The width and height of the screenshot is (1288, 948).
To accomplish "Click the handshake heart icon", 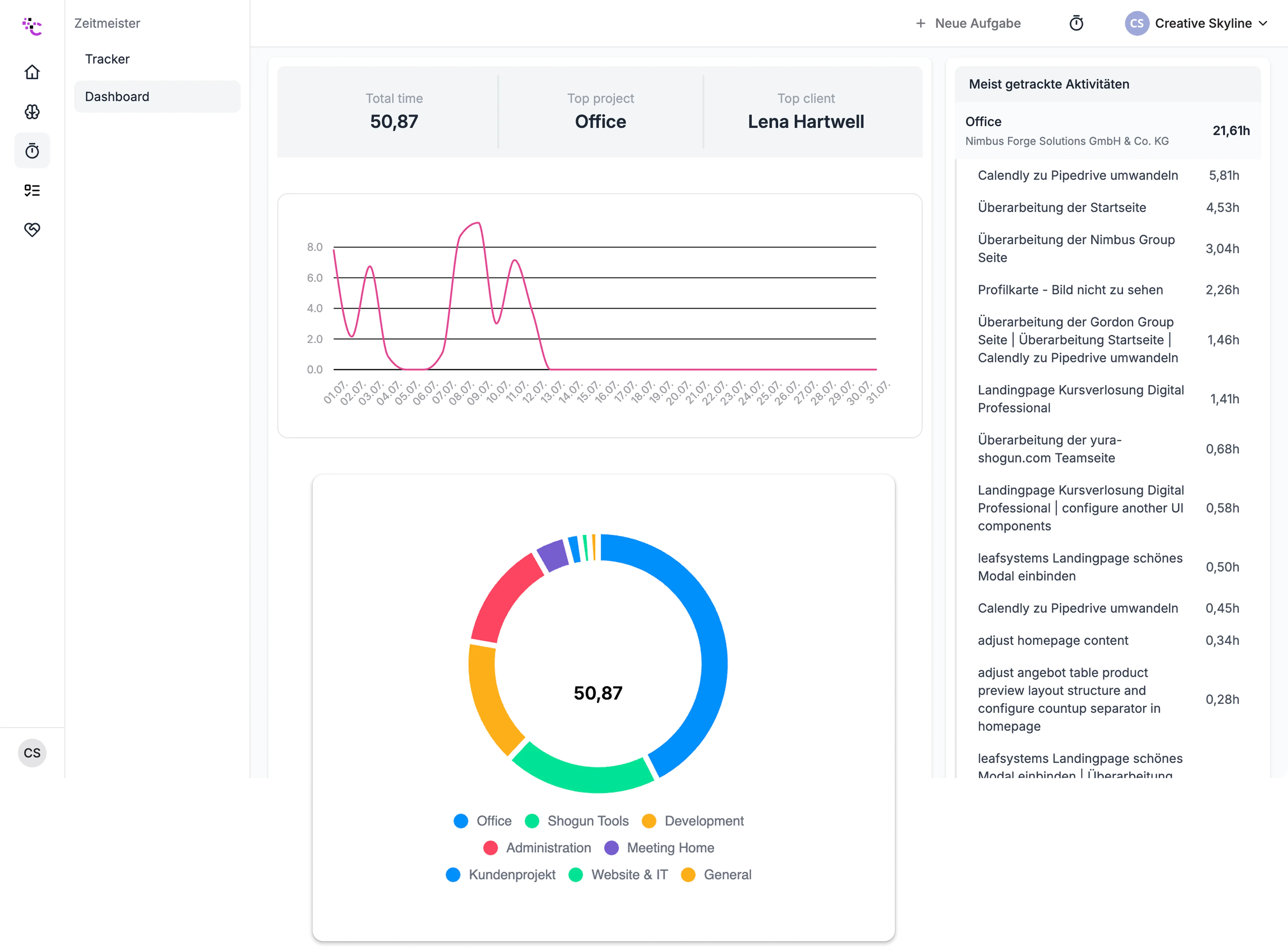I will [32, 230].
